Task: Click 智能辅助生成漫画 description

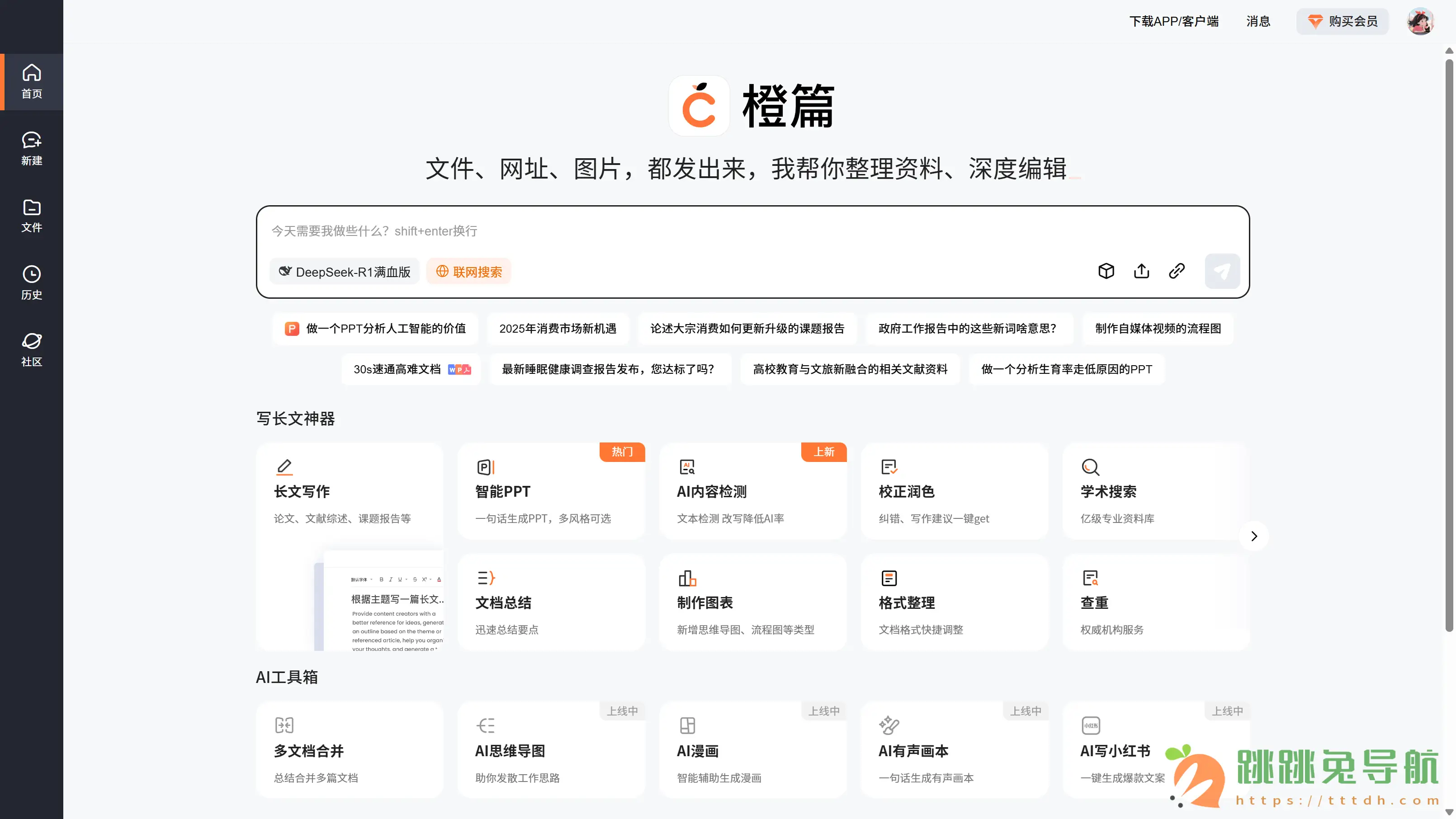Action: 719,778
